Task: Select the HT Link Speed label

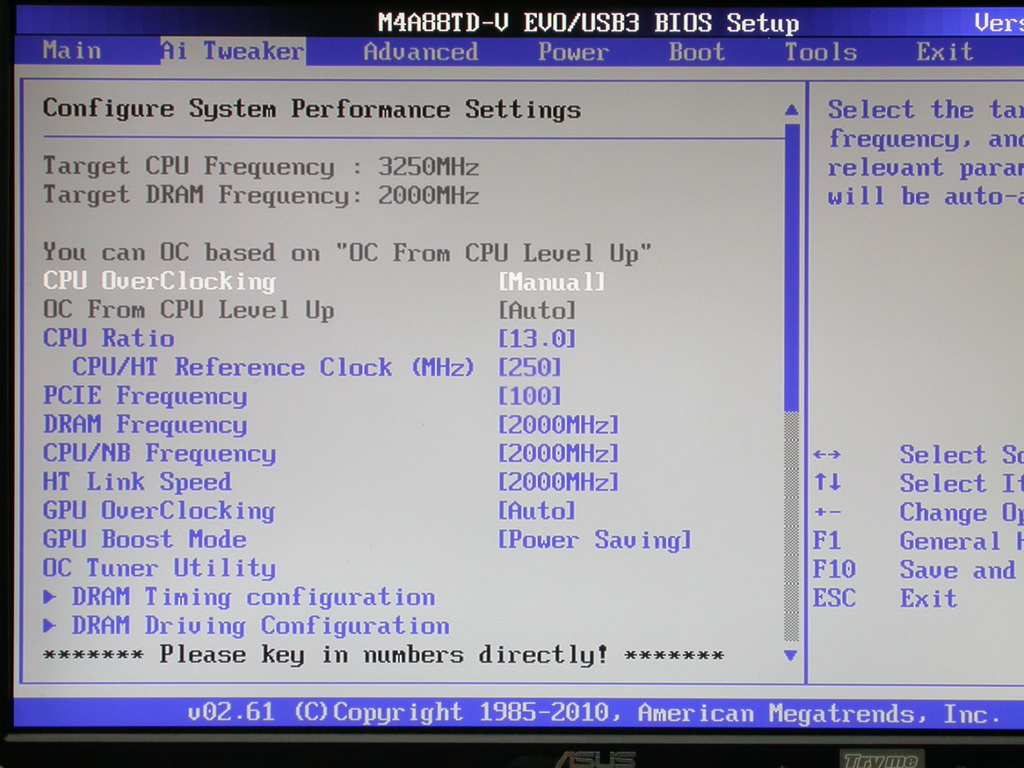Action: 137,482
